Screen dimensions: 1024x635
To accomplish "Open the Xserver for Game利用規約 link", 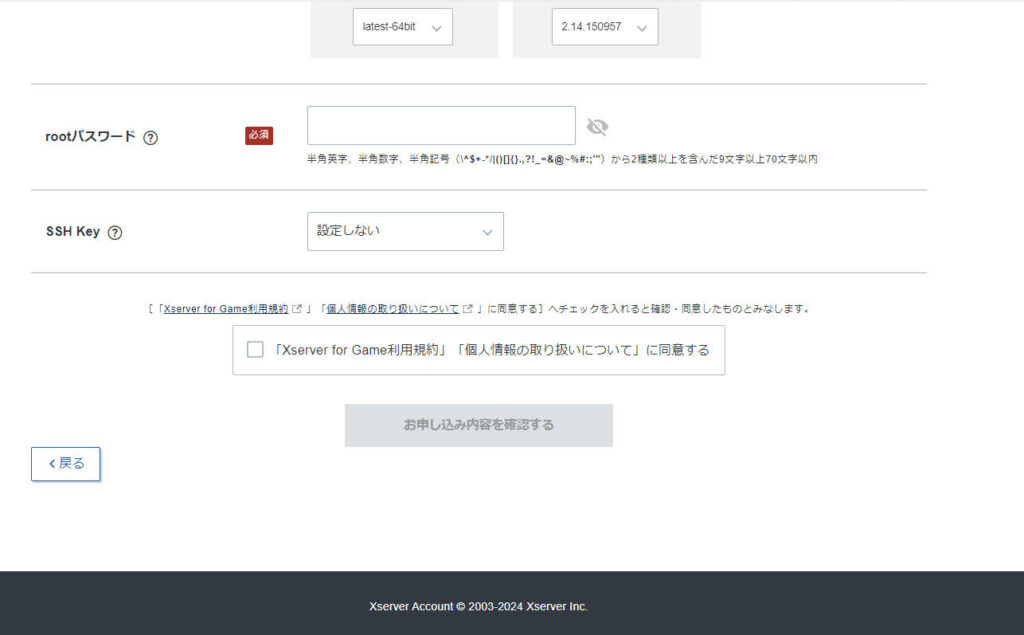I will coord(226,309).
